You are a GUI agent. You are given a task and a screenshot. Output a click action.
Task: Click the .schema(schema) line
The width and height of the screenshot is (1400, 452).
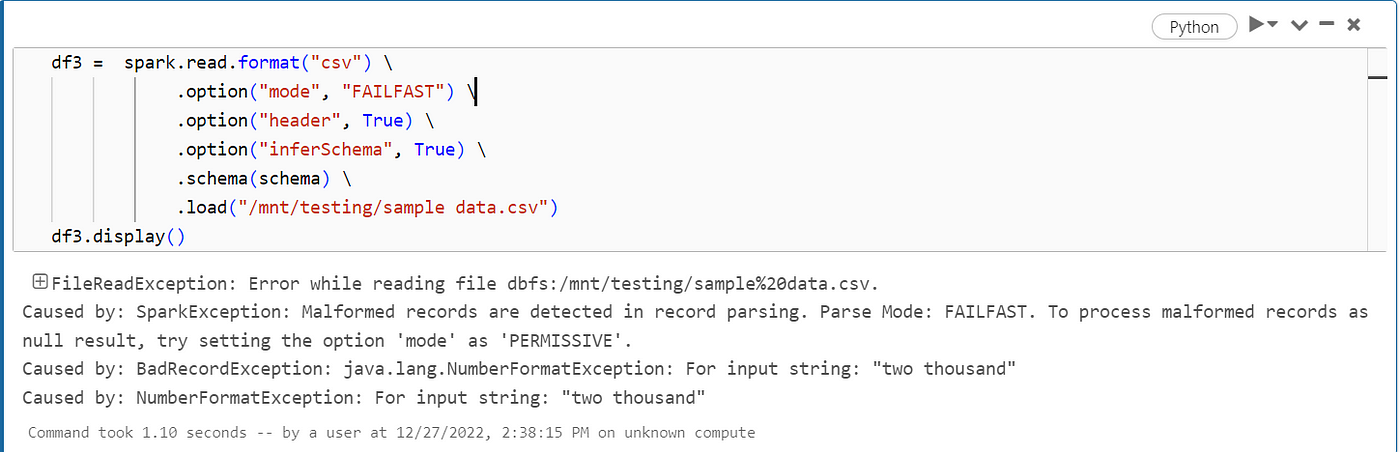265,179
